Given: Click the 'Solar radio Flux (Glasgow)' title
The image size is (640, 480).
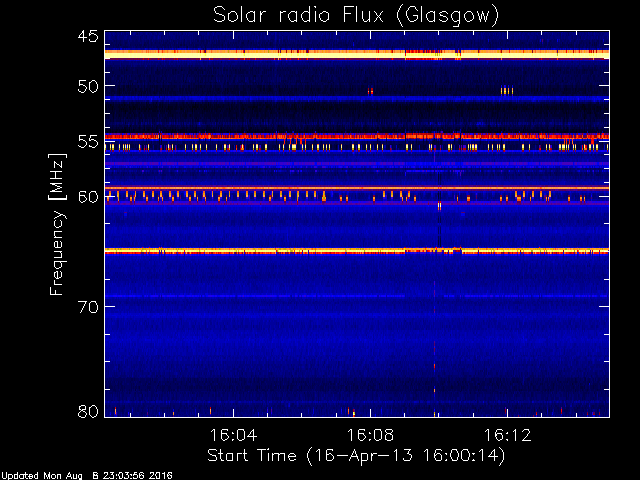Looking at the screenshot, I should (x=356, y=16).
